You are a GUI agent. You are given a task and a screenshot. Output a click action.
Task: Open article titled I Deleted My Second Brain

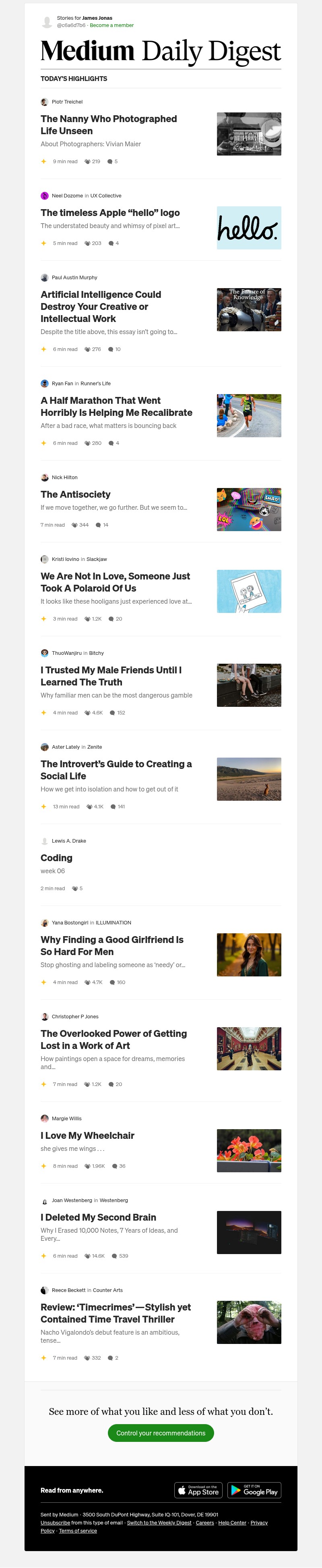99,1217
